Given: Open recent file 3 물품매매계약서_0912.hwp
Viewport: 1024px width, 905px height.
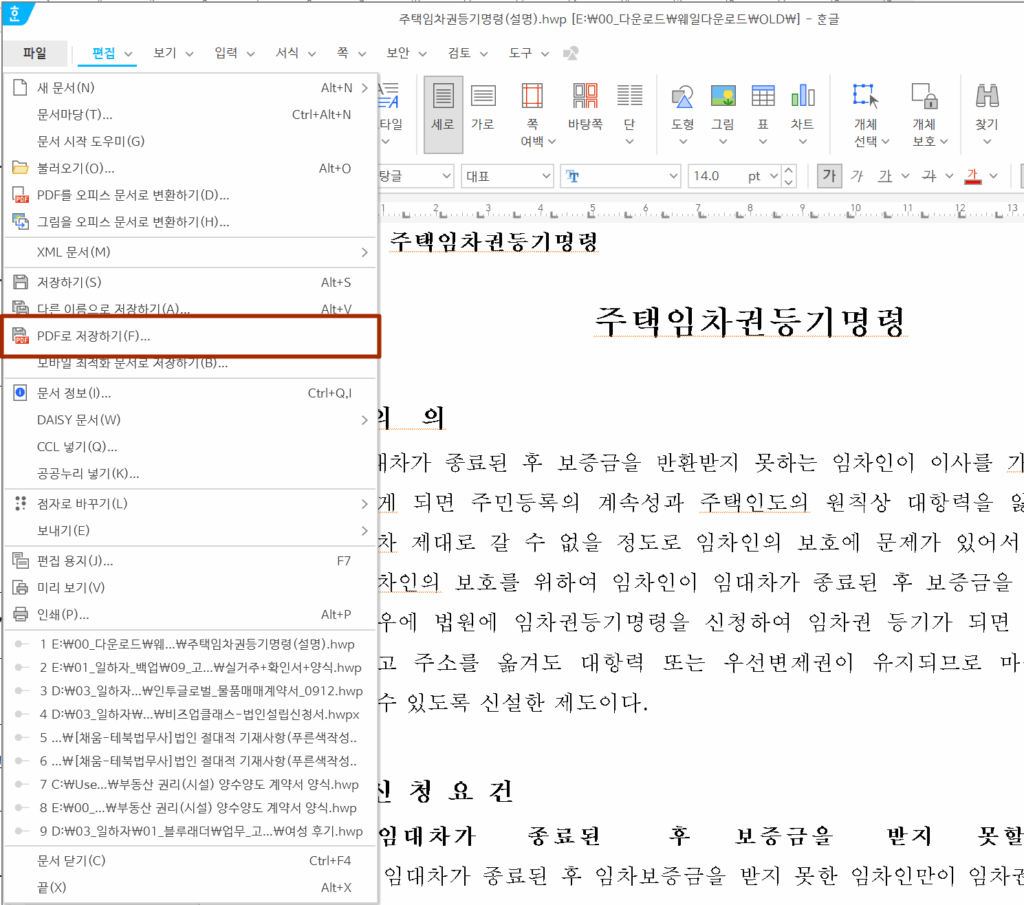Looking at the screenshot, I should [191, 691].
